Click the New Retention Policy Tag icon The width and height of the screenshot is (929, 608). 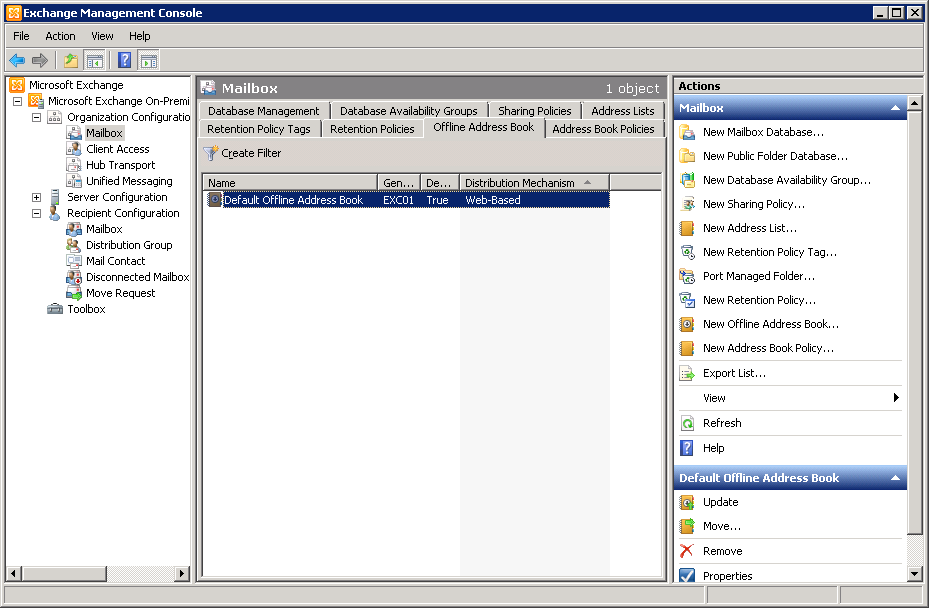point(687,252)
